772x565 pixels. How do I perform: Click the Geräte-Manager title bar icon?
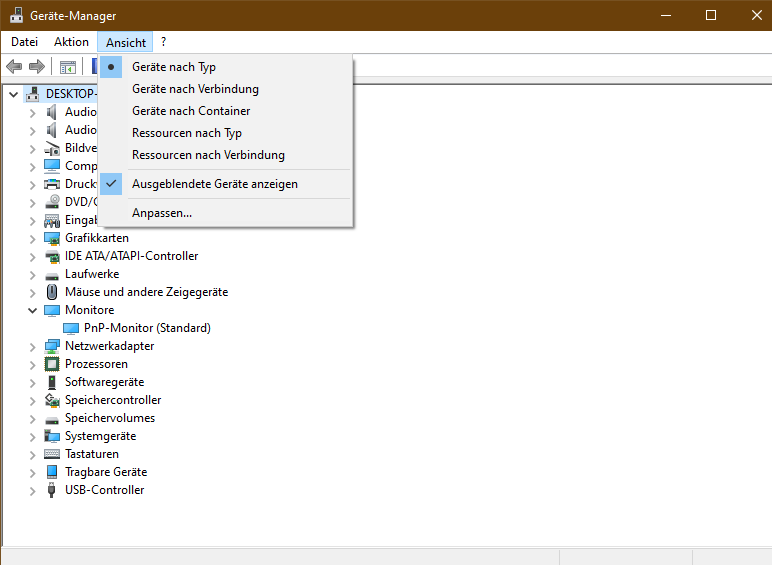click(16, 15)
